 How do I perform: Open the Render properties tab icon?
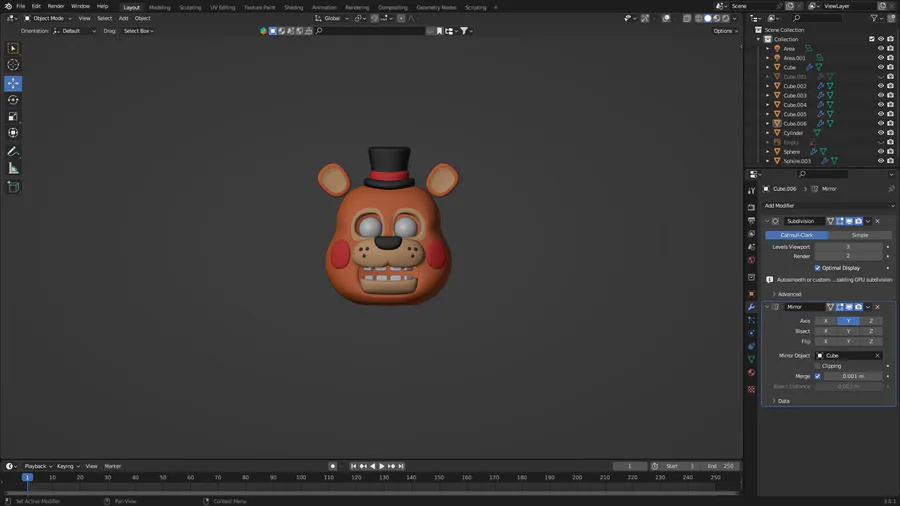coord(751,207)
